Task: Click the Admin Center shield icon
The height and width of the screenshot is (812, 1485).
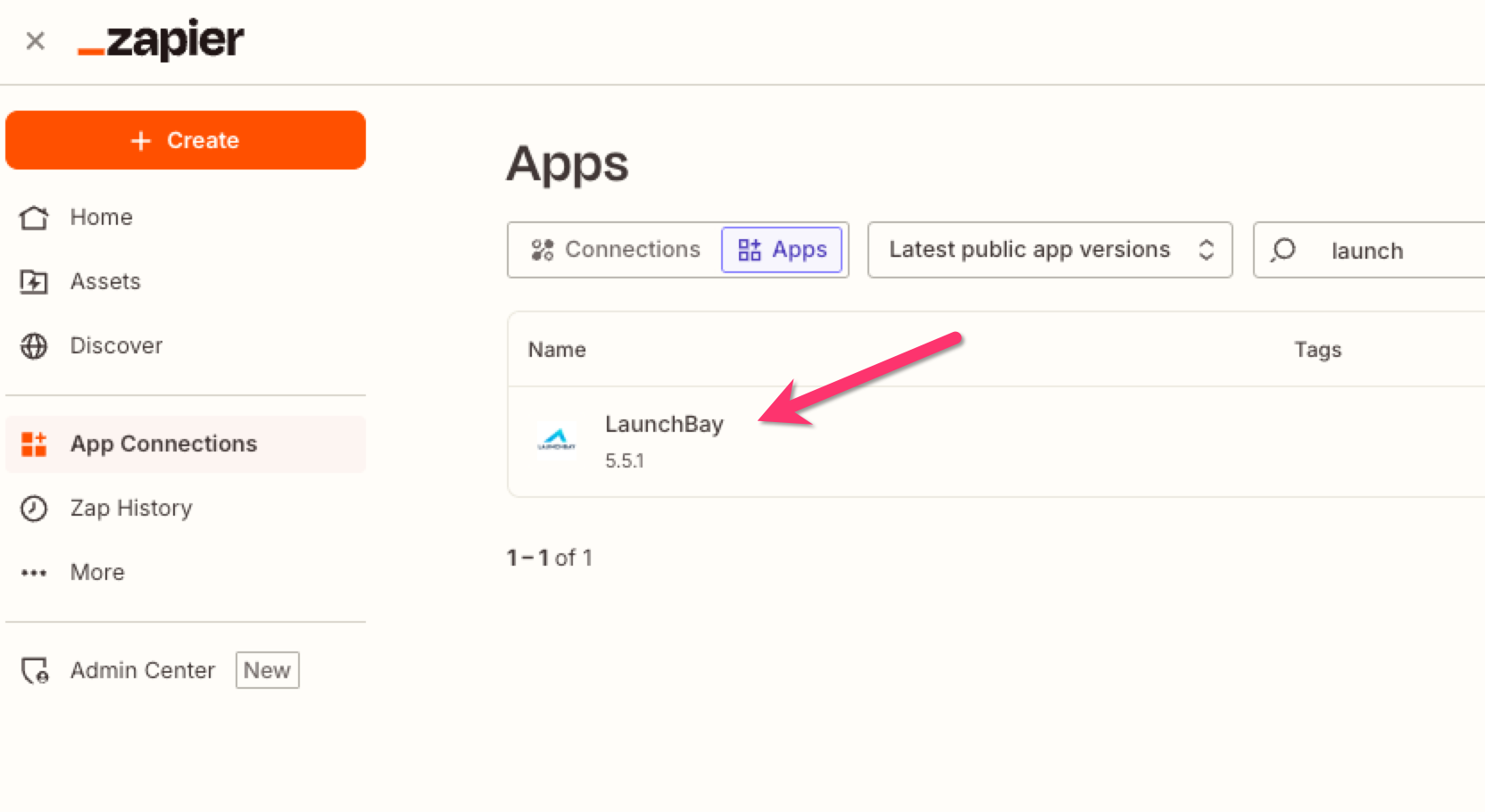Action: click(35, 671)
